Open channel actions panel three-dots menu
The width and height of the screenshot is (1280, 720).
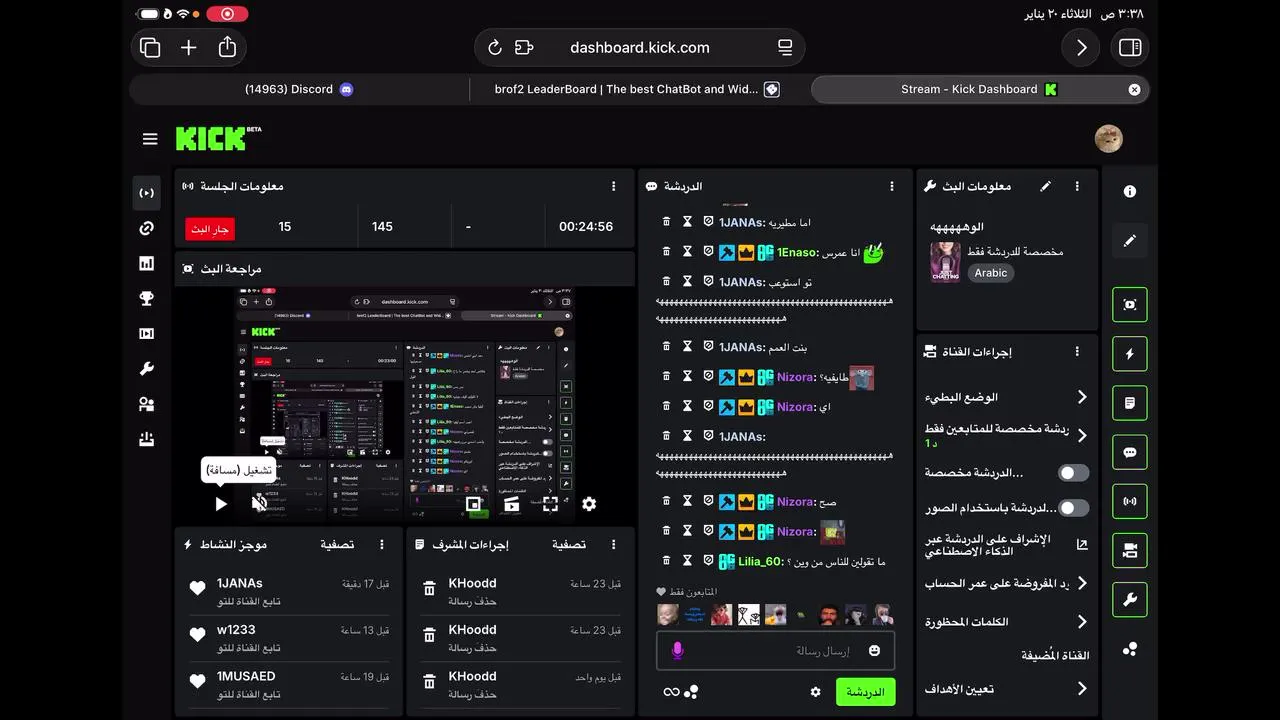1077,352
